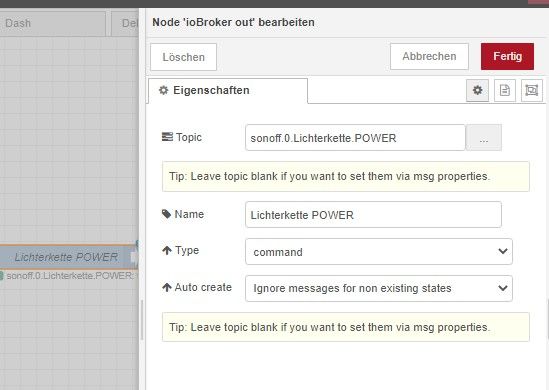
Task: Click the Abbrechen button
Action: click(429, 56)
